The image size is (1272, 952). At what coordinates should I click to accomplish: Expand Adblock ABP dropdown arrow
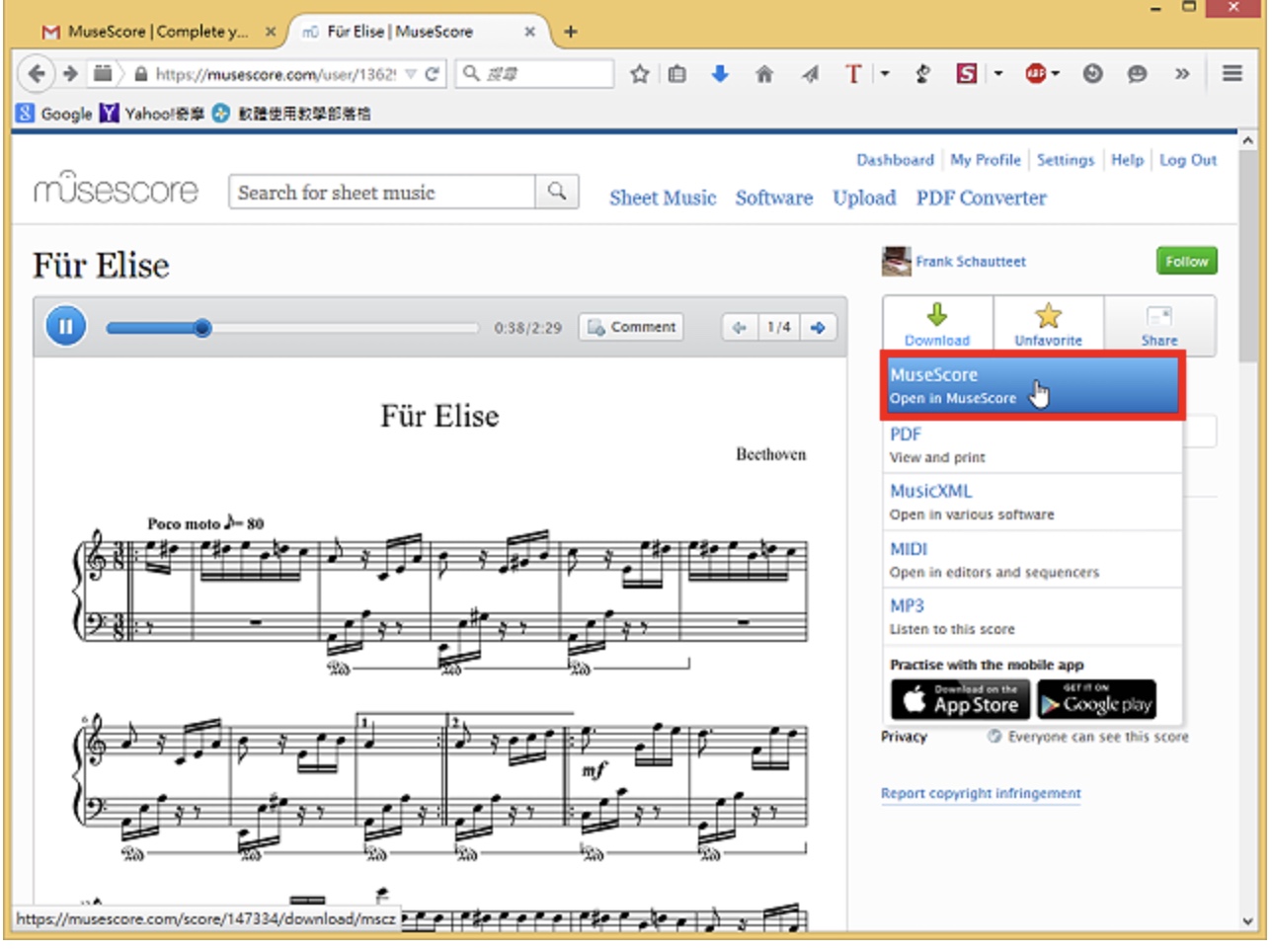click(x=1056, y=74)
